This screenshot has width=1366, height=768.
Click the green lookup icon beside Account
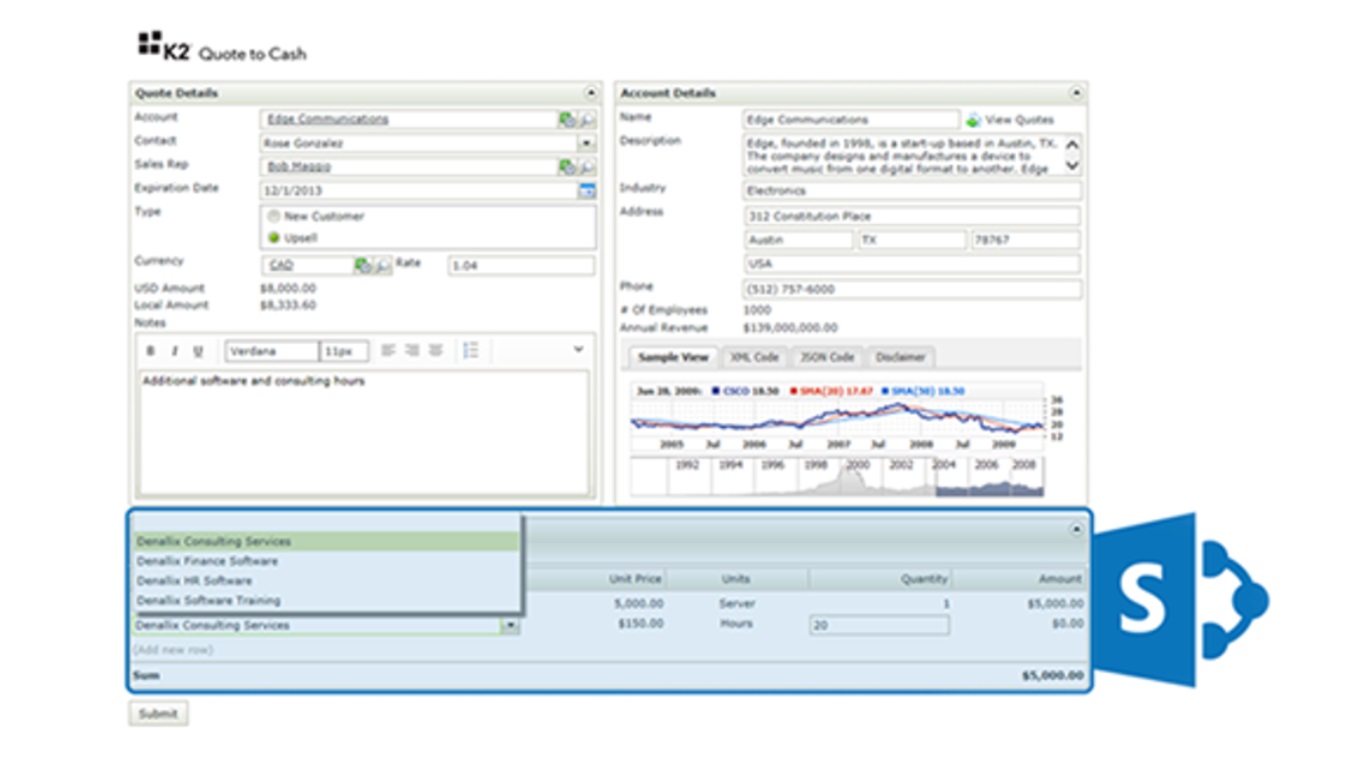coord(567,120)
